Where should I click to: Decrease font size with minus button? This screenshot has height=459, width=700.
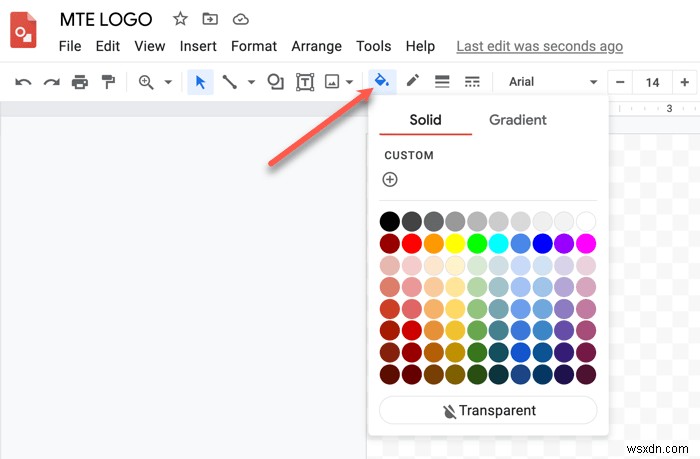coord(620,83)
